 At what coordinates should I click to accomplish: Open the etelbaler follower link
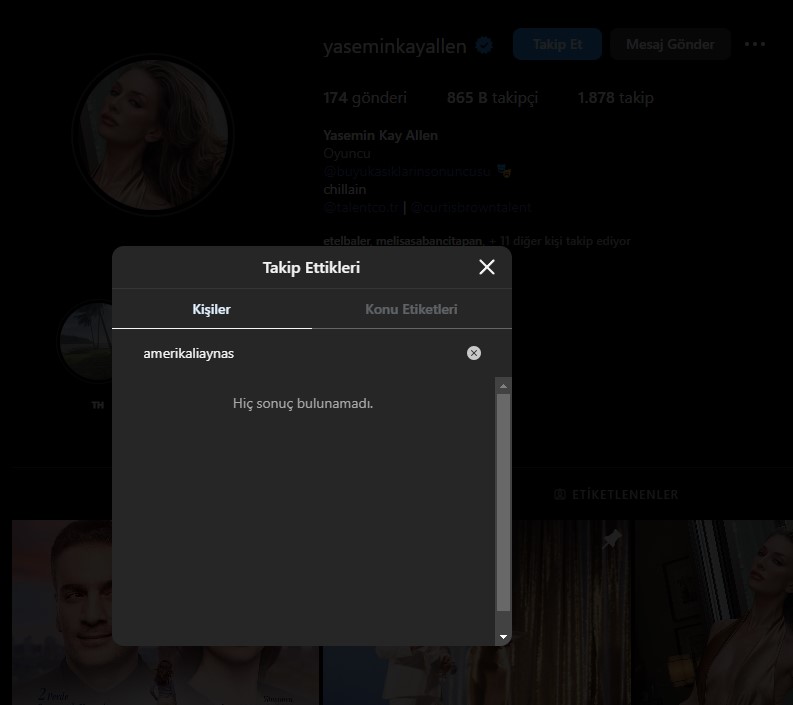point(347,241)
